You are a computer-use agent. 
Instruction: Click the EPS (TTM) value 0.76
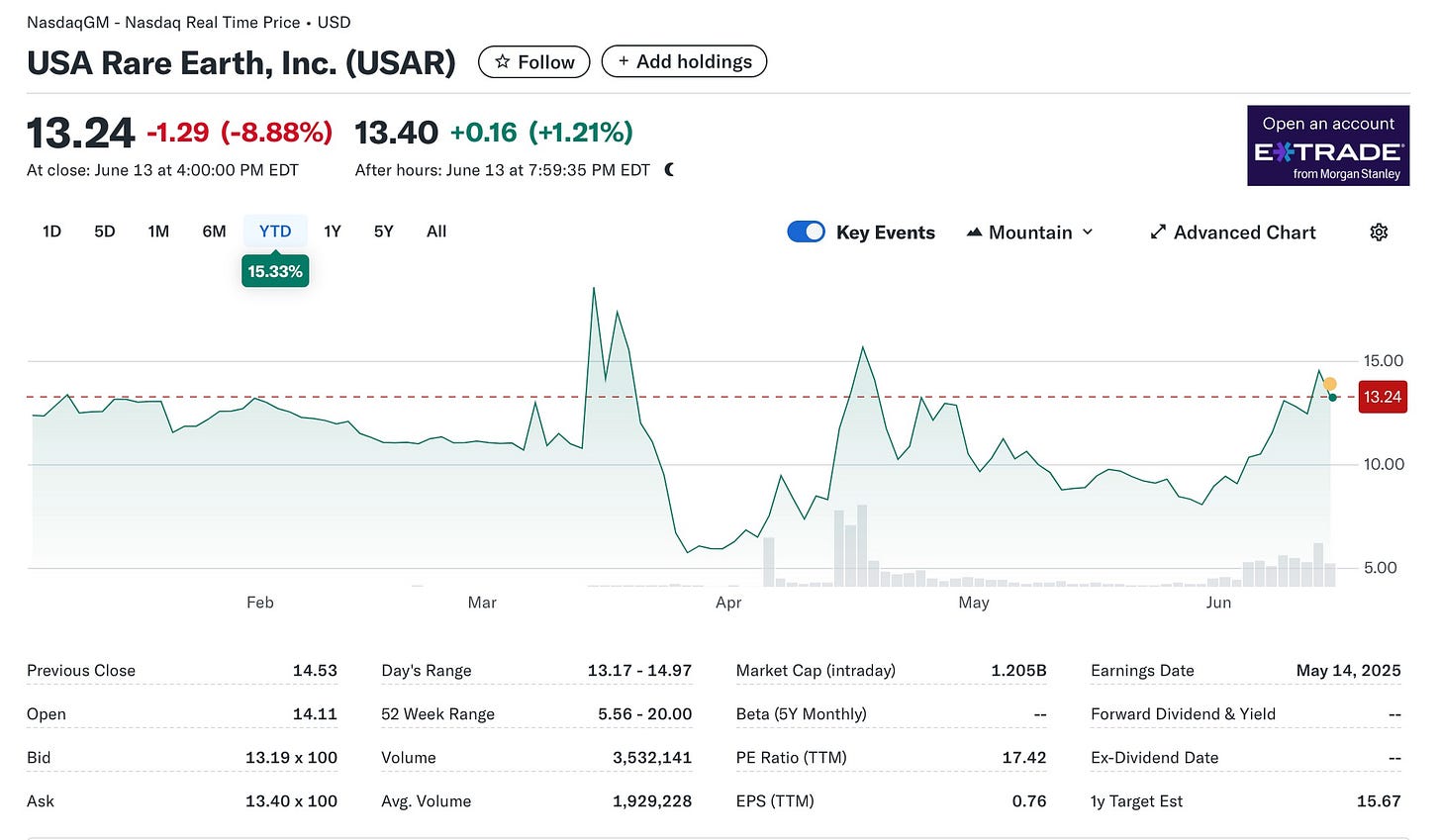tap(1029, 800)
